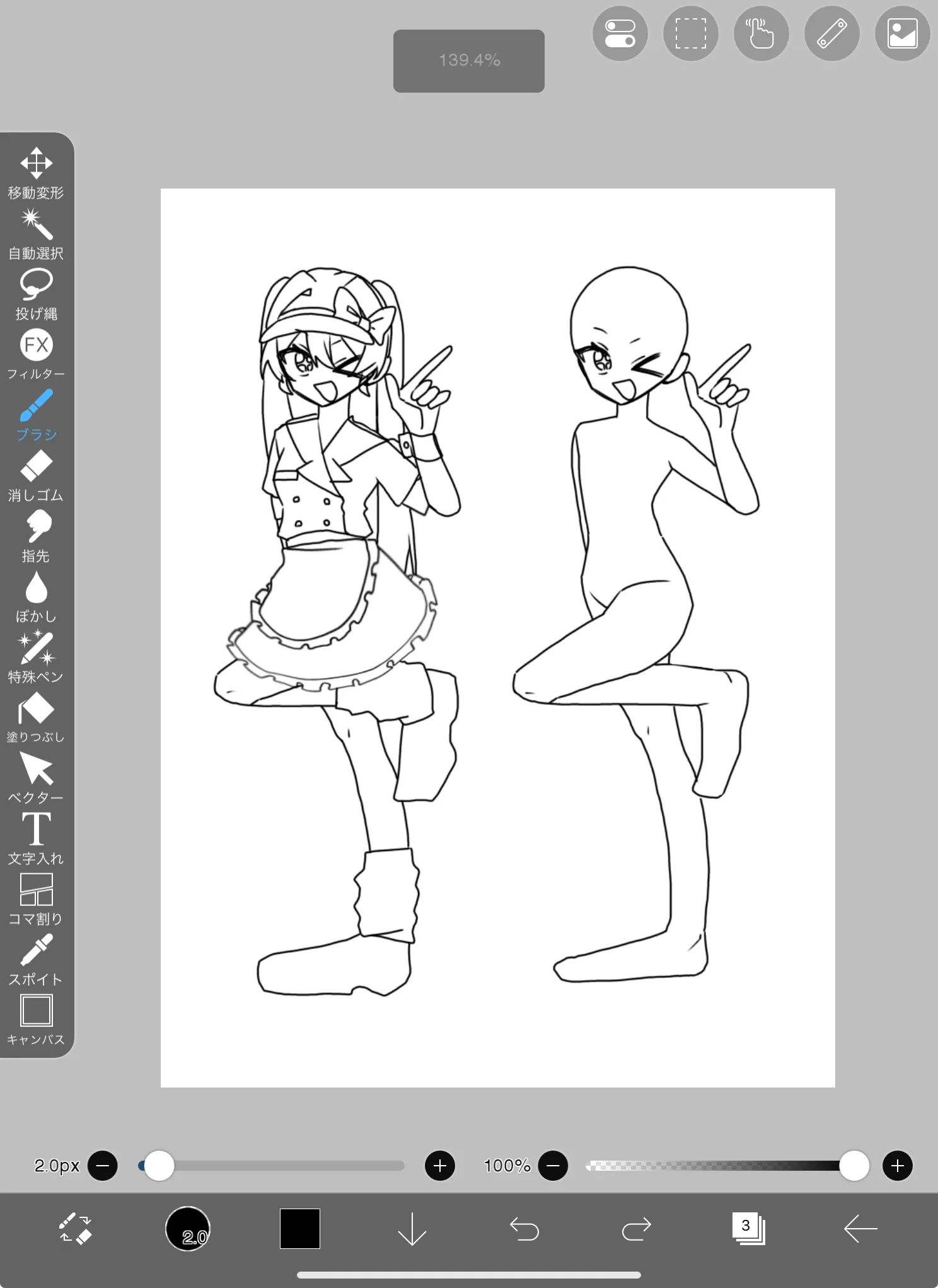Open the stabilizer hand-touch icon
This screenshot has width=938, height=1288.
(761, 33)
